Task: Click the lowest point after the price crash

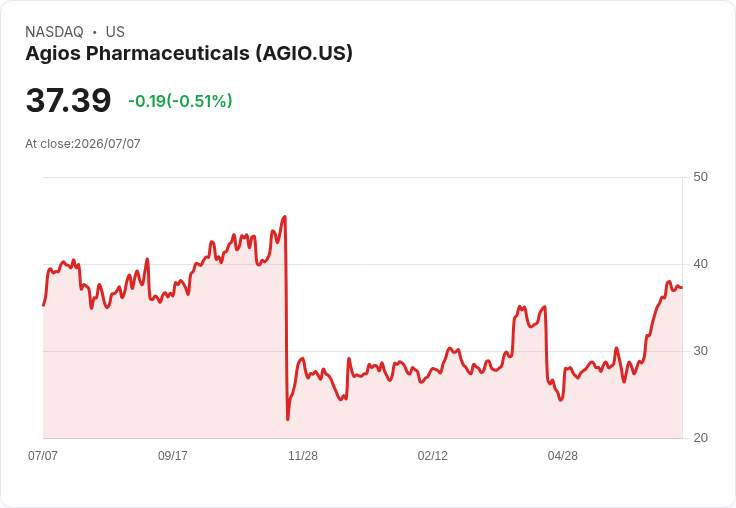Action: 288,419
